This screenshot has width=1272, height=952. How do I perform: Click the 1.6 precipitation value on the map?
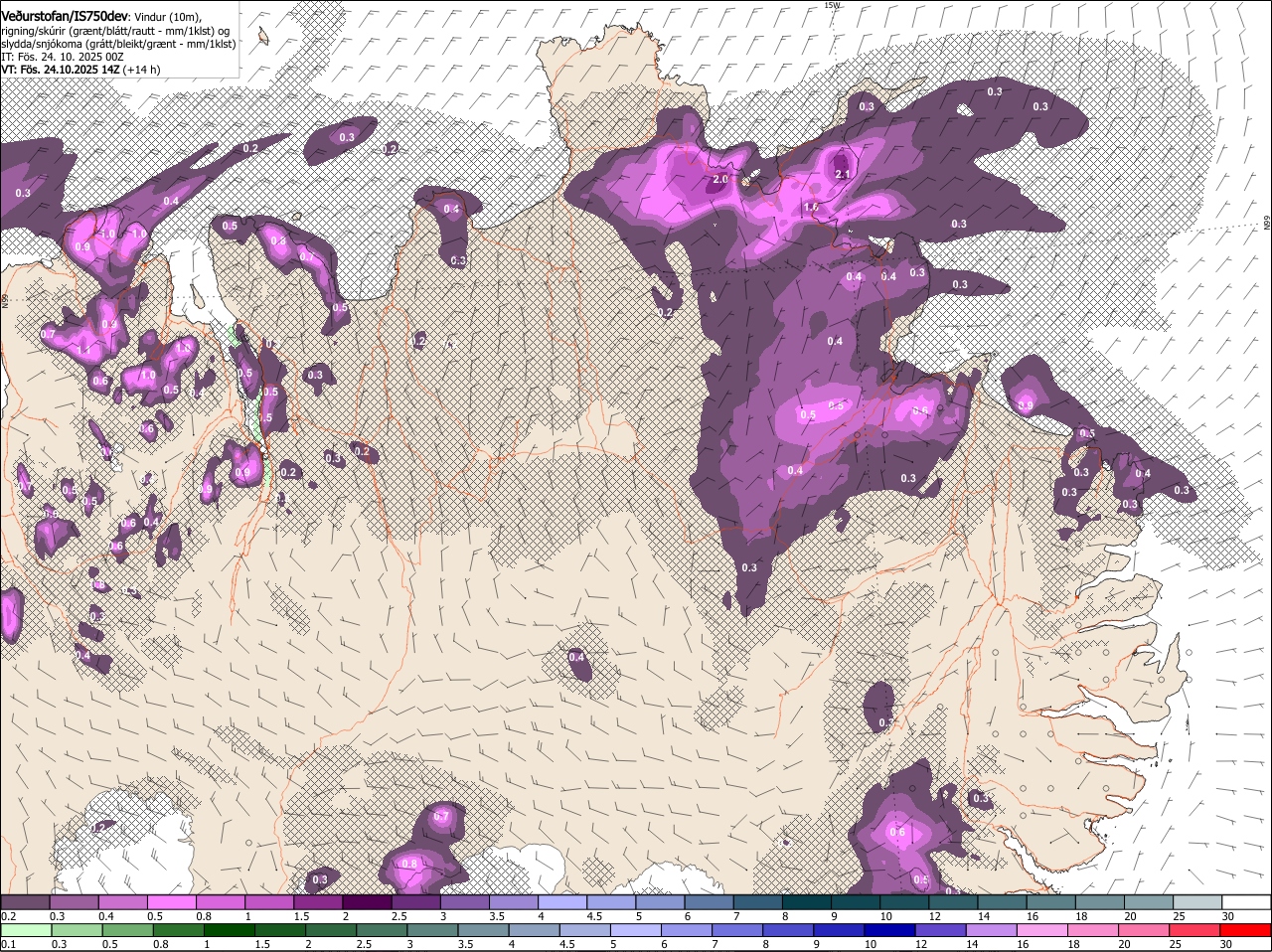(811, 207)
